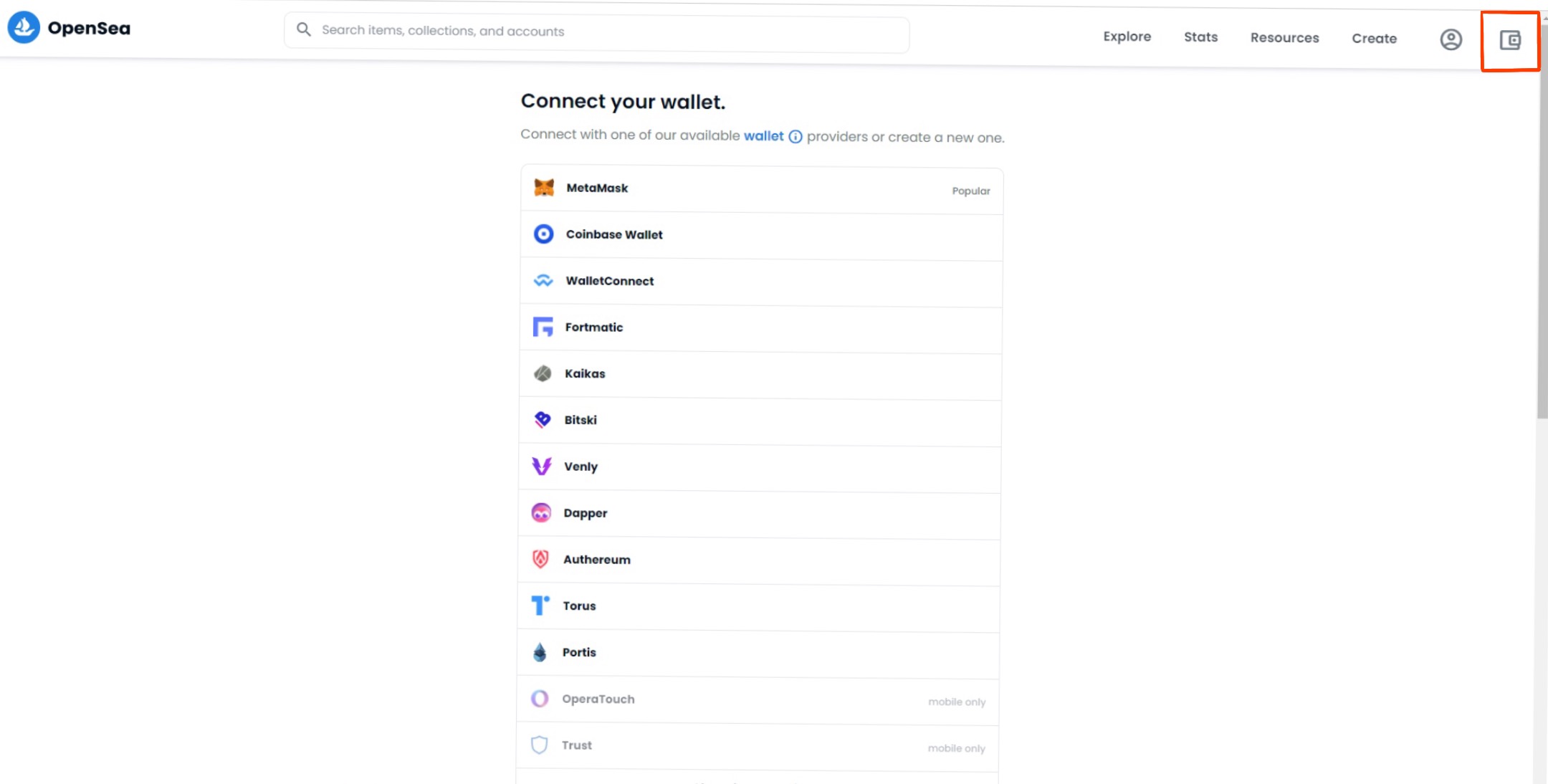Select the Venly wallet name
This screenshot has height=784, width=1548.
pos(580,467)
